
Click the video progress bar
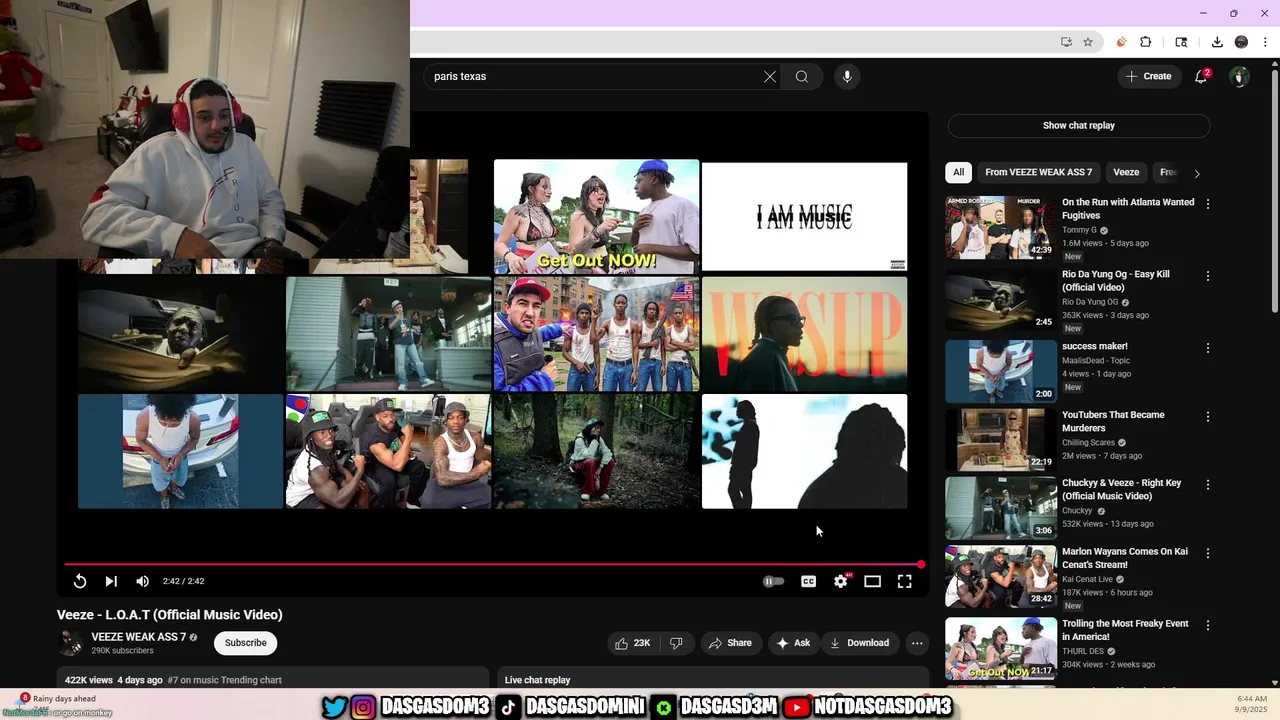point(492,565)
